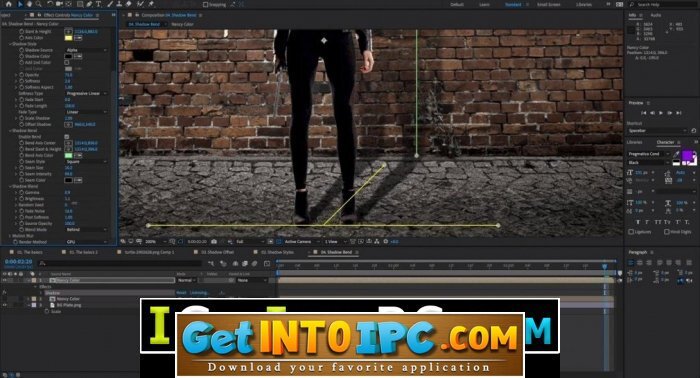
Task: Select the Roto Brush tool
Action: (141, 4)
